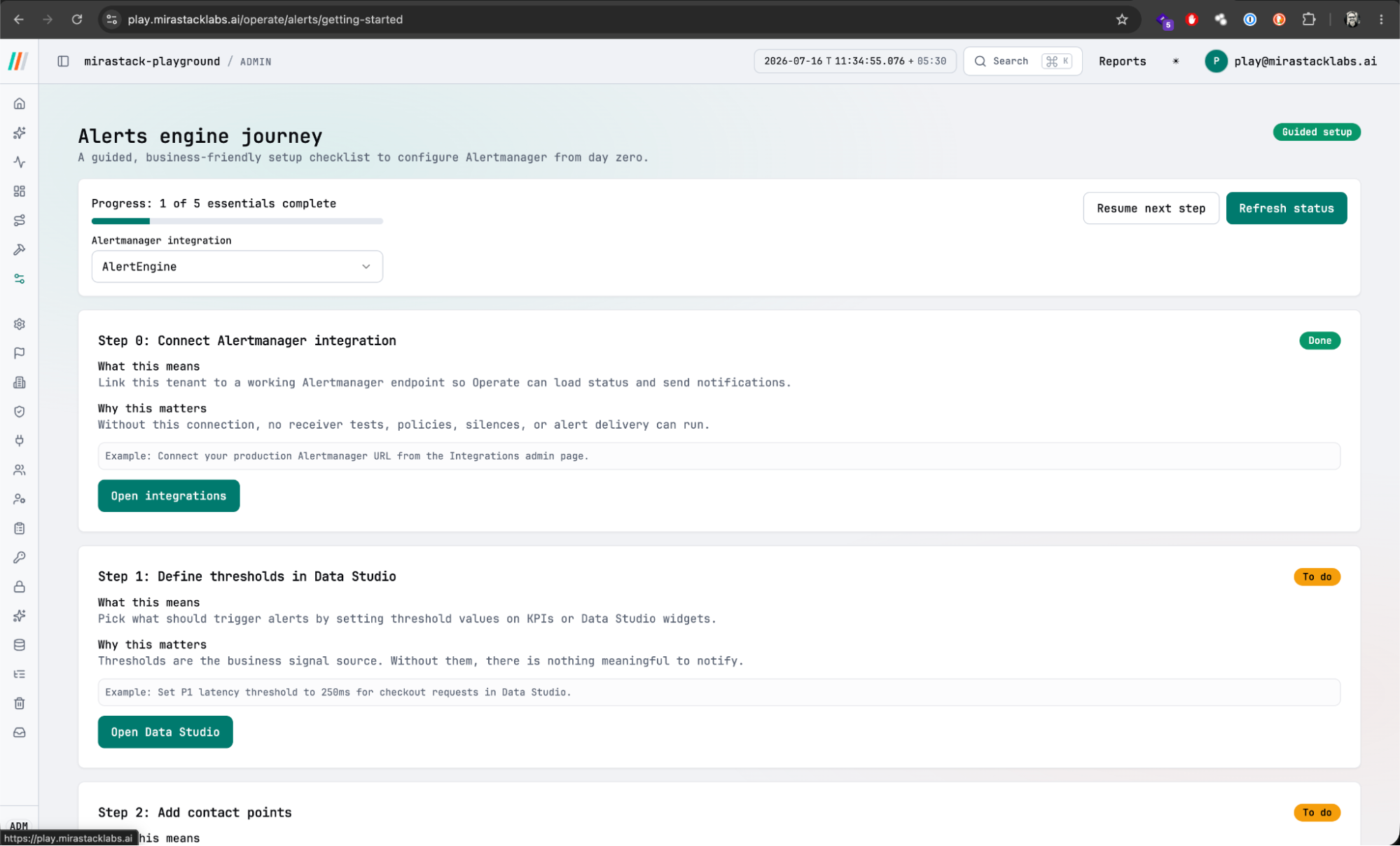Open the database icon in the sidebar
This screenshot has height=846, width=1400.
coord(20,645)
